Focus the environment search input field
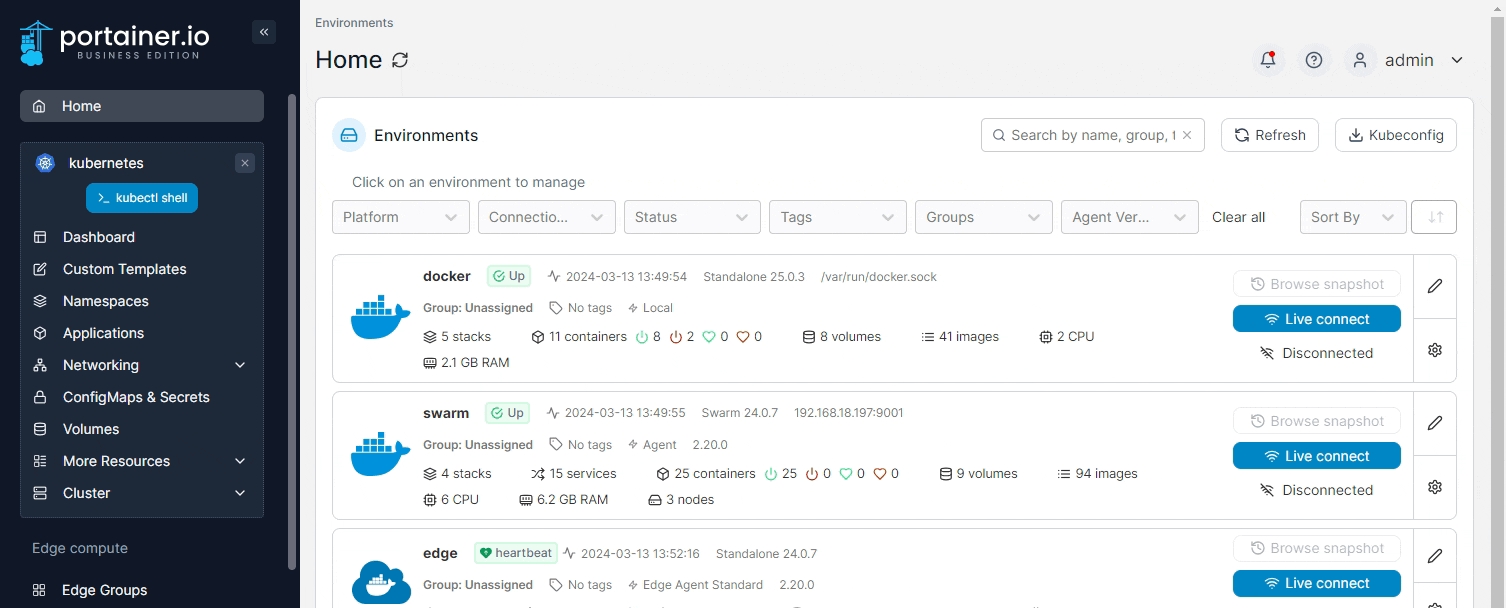 click(x=1090, y=135)
